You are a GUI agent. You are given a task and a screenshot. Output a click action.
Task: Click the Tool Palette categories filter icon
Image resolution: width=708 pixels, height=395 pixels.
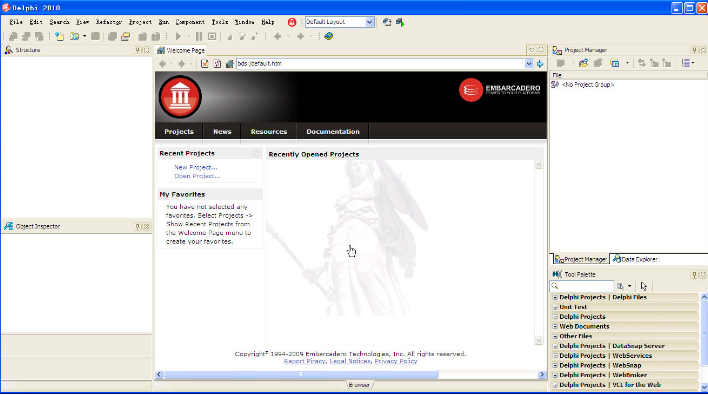click(x=621, y=286)
